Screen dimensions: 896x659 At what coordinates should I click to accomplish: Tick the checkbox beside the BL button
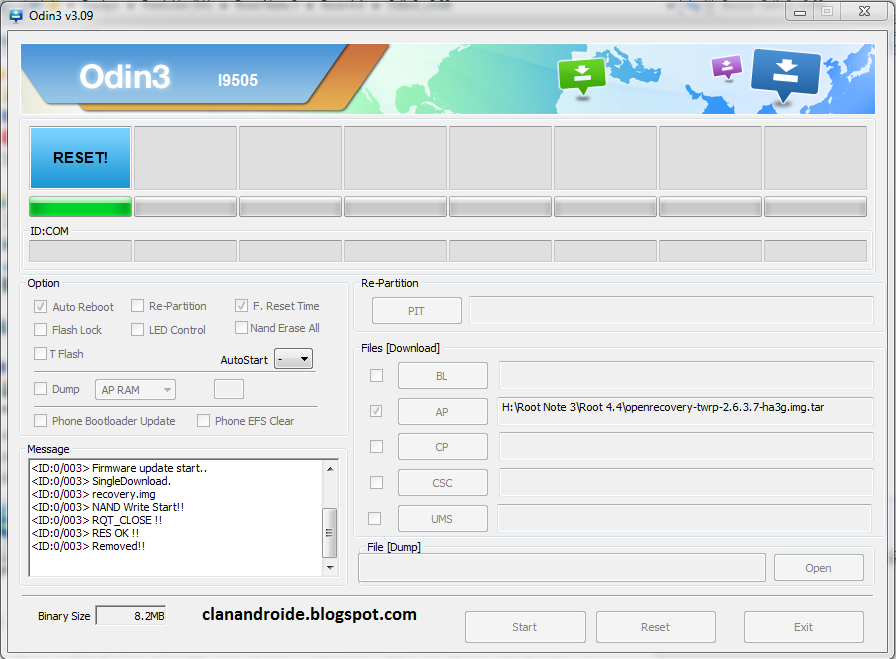coord(376,376)
